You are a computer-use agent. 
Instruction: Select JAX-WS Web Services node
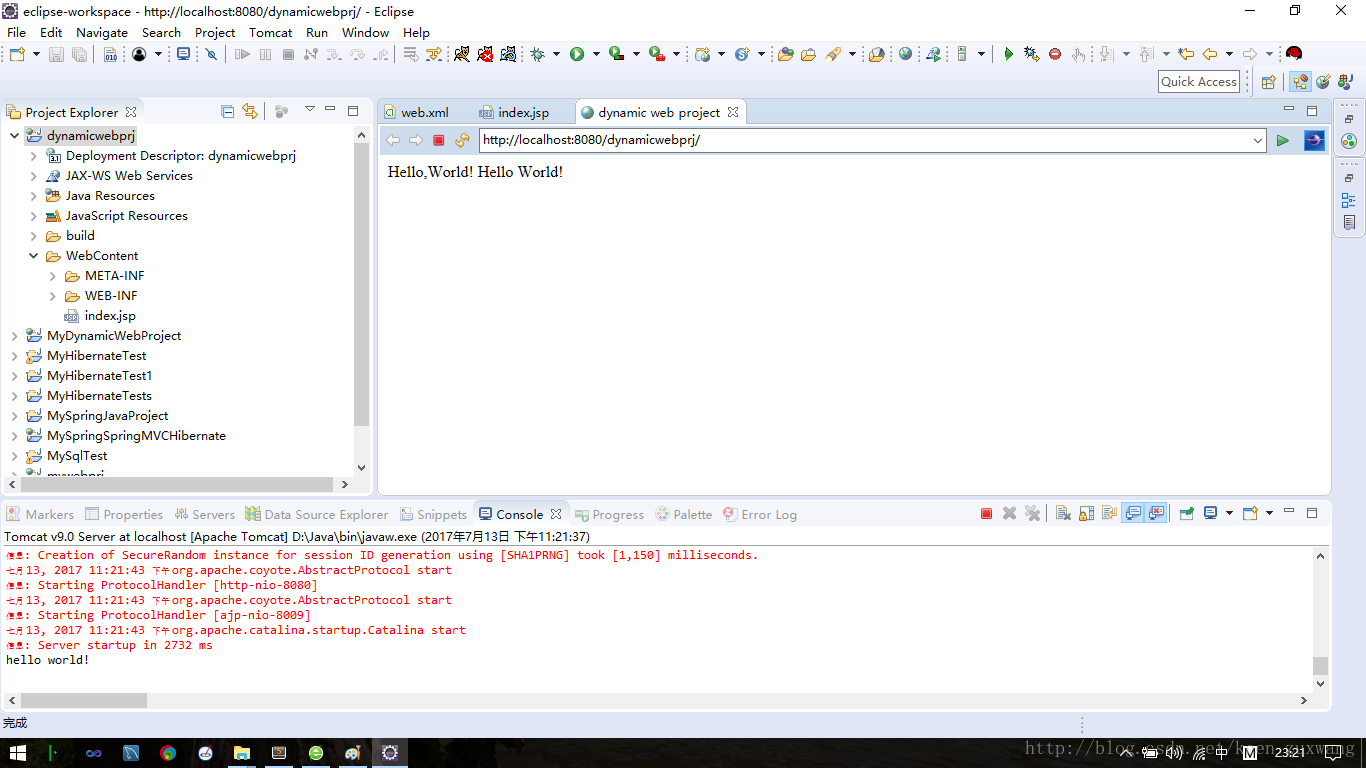click(129, 176)
